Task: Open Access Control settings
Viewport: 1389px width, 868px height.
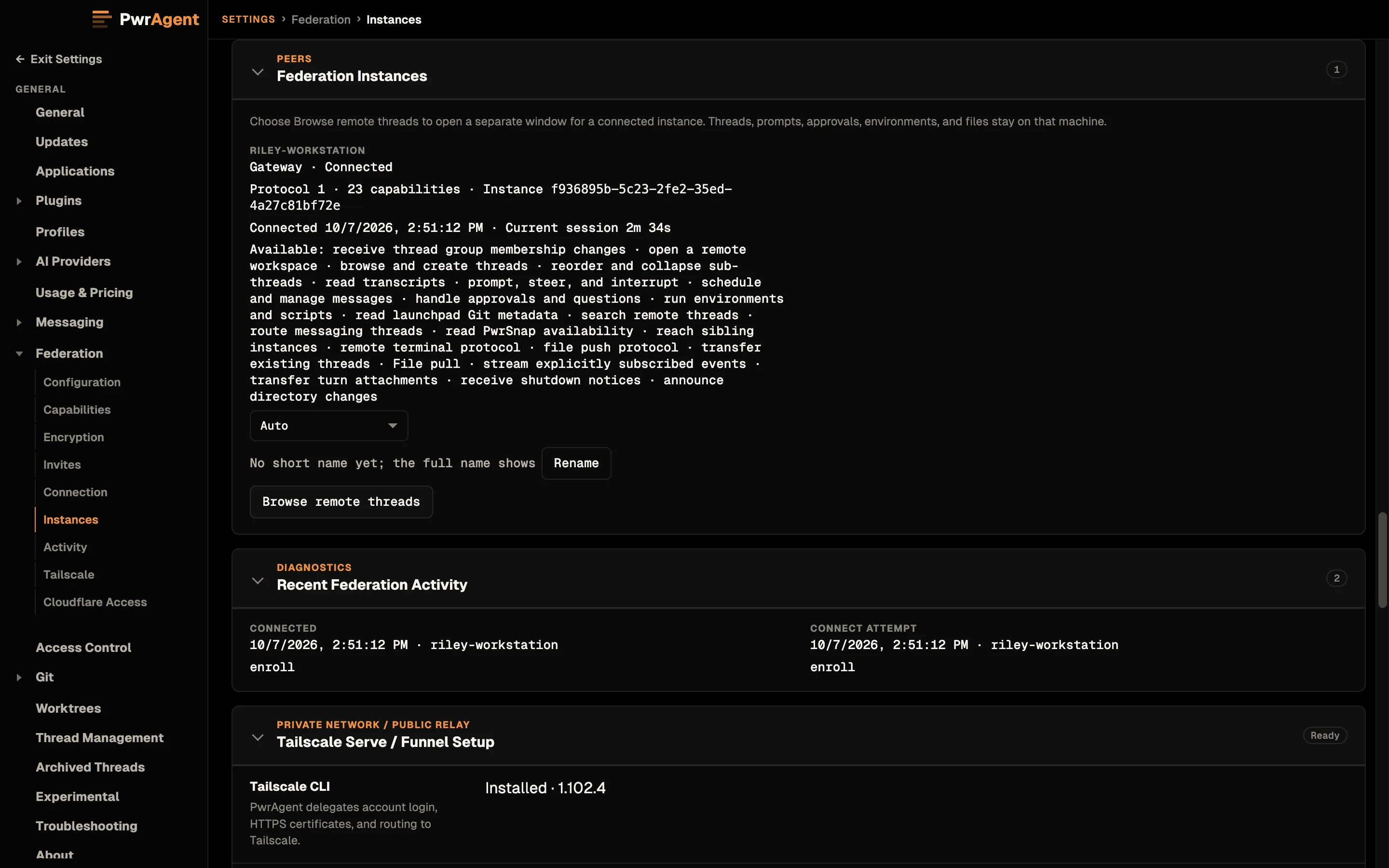Action: [x=83, y=648]
